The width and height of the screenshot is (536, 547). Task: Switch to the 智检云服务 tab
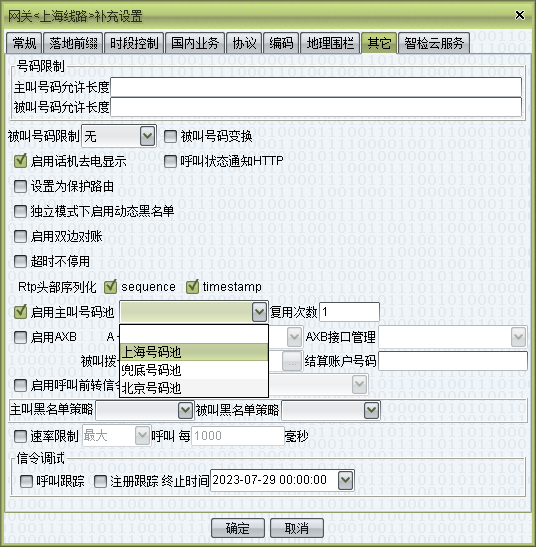434,43
